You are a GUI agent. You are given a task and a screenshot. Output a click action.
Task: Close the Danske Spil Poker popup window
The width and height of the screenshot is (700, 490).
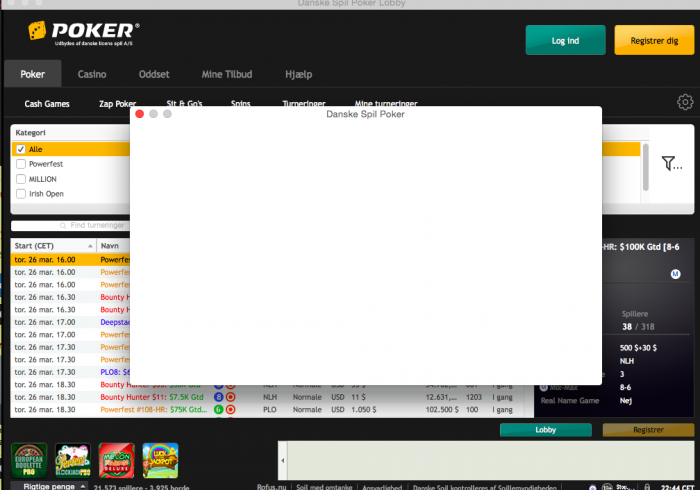[x=139, y=114]
